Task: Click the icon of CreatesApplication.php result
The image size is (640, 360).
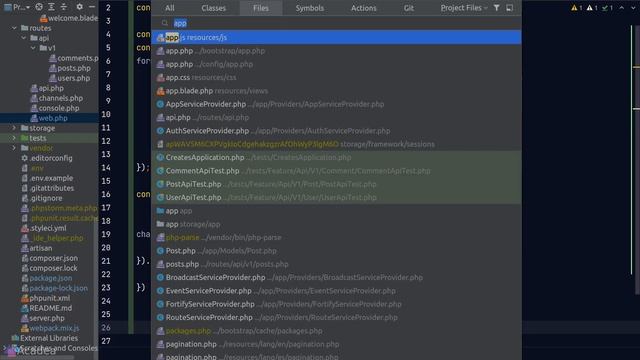Action: click(x=160, y=157)
